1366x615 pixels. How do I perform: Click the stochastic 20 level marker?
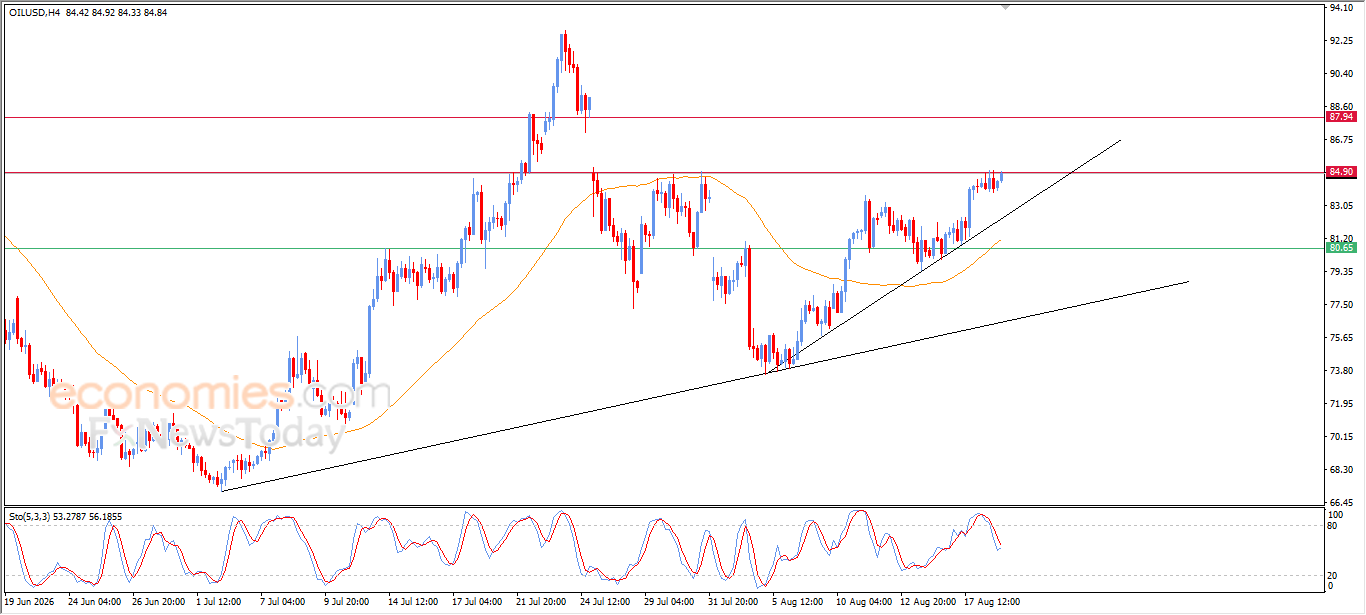pyautogui.click(x=1333, y=575)
